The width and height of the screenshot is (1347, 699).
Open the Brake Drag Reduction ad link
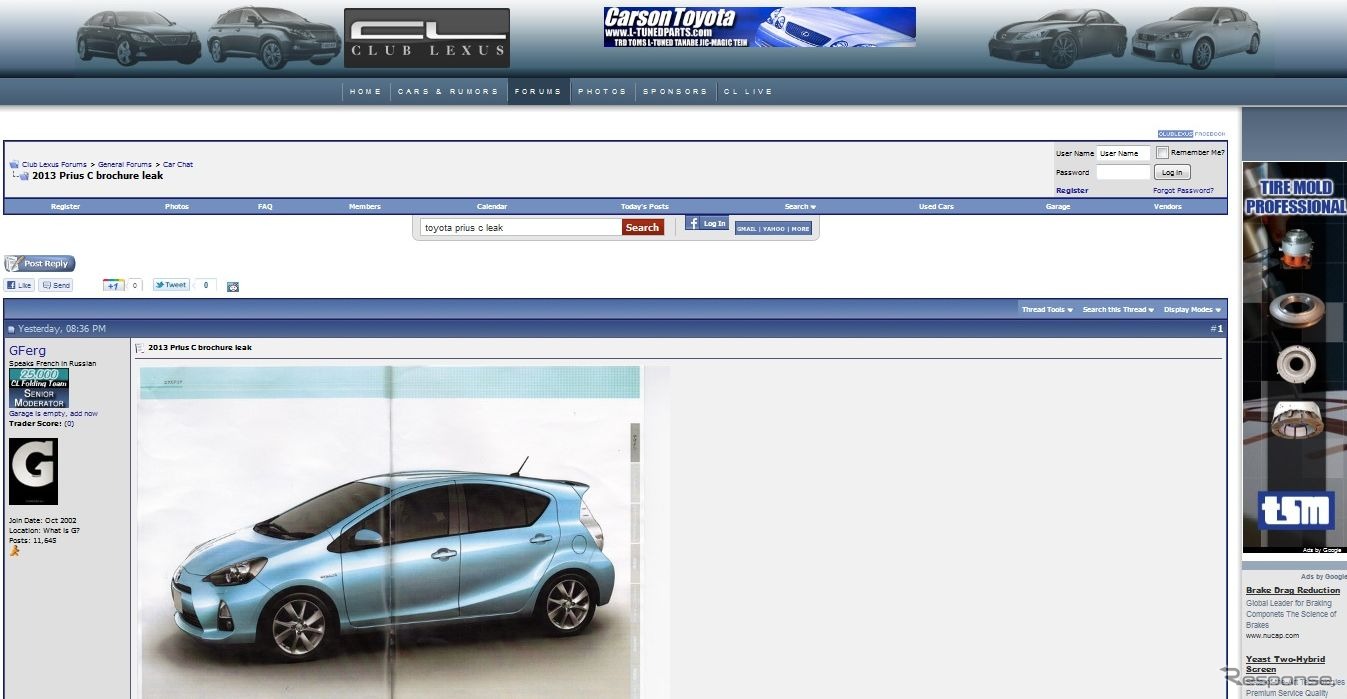pyautogui.click(x=1293, y=590)
